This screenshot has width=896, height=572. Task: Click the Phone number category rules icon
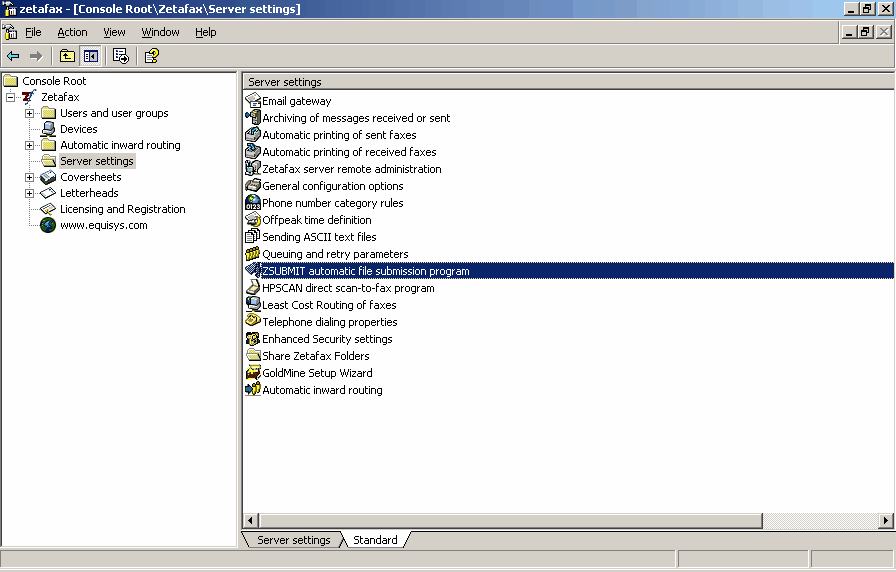coord(253,203)
